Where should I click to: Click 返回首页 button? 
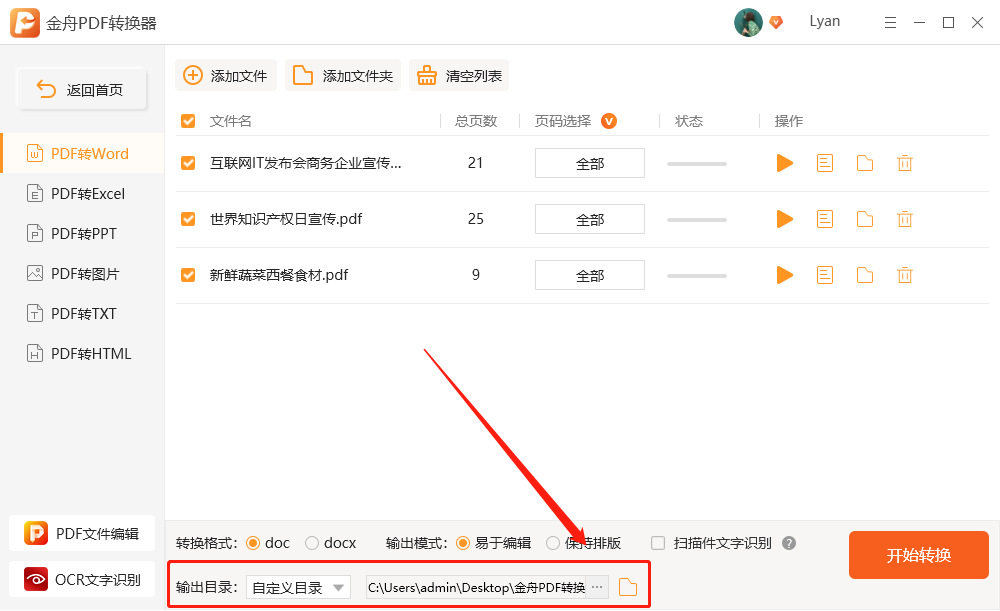point(82,89)
